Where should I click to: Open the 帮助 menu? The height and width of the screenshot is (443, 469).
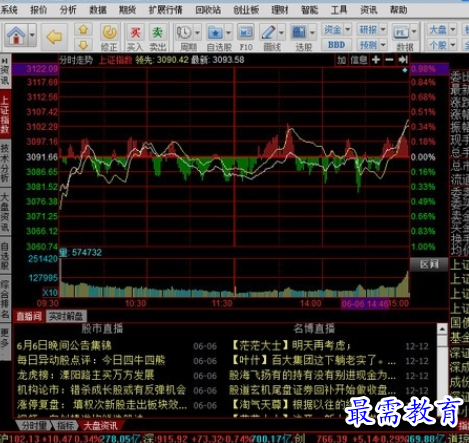pos(398,10)
